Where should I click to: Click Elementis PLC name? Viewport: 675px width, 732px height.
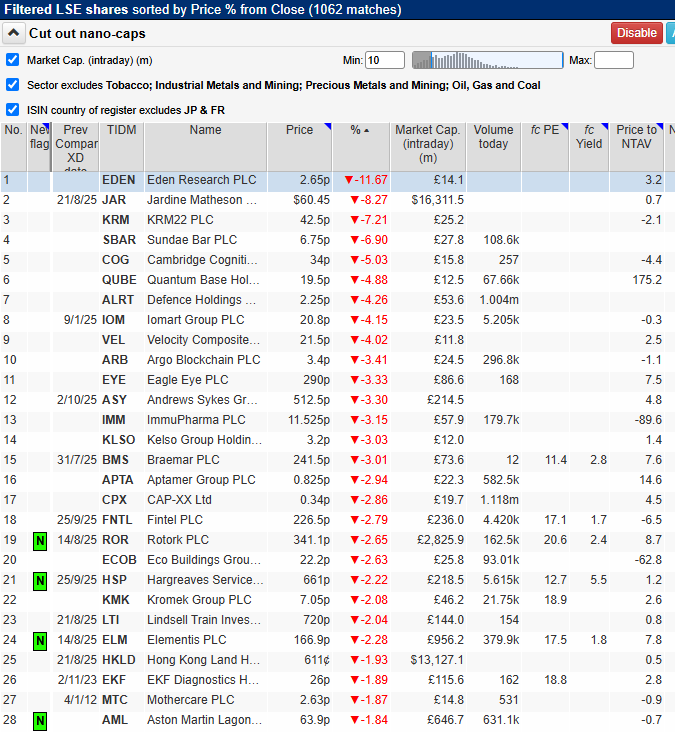186,640
